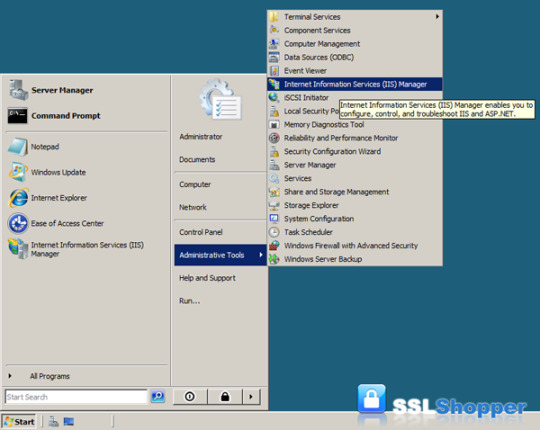Select Computer Management text entry

[322, 44]
